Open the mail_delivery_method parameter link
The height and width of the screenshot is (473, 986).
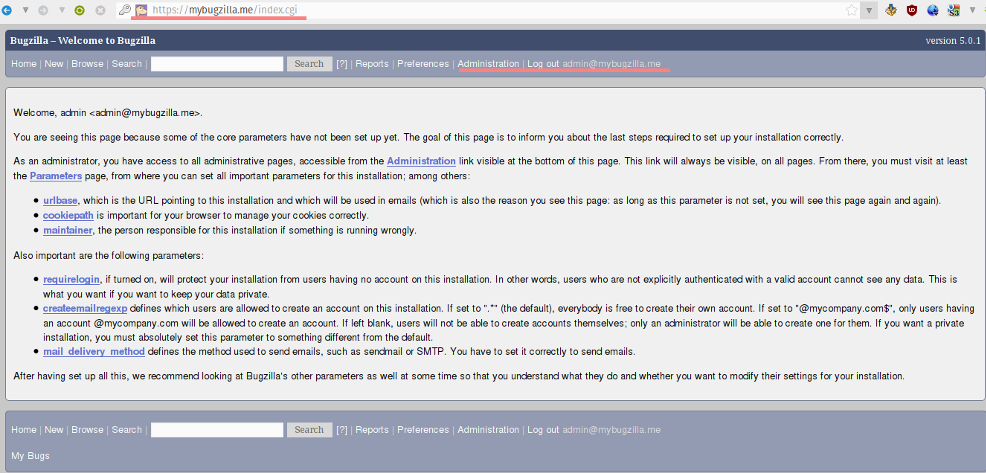(x=94, y=351)
